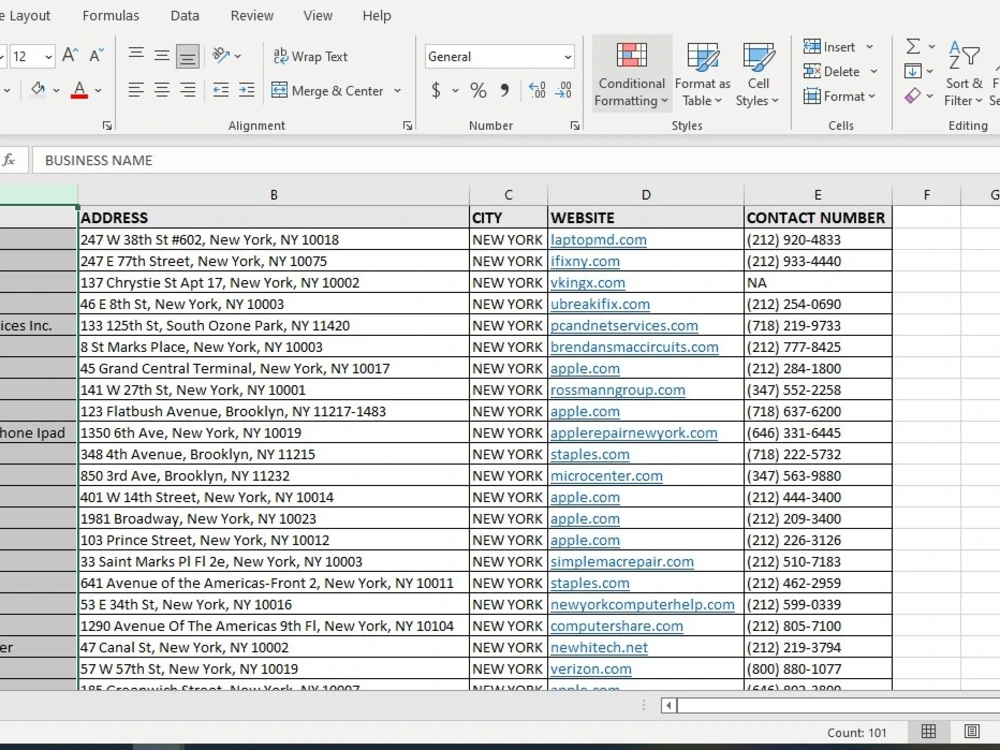
Task: Open Conditional Formatting menu
Action: click(631, 74)
